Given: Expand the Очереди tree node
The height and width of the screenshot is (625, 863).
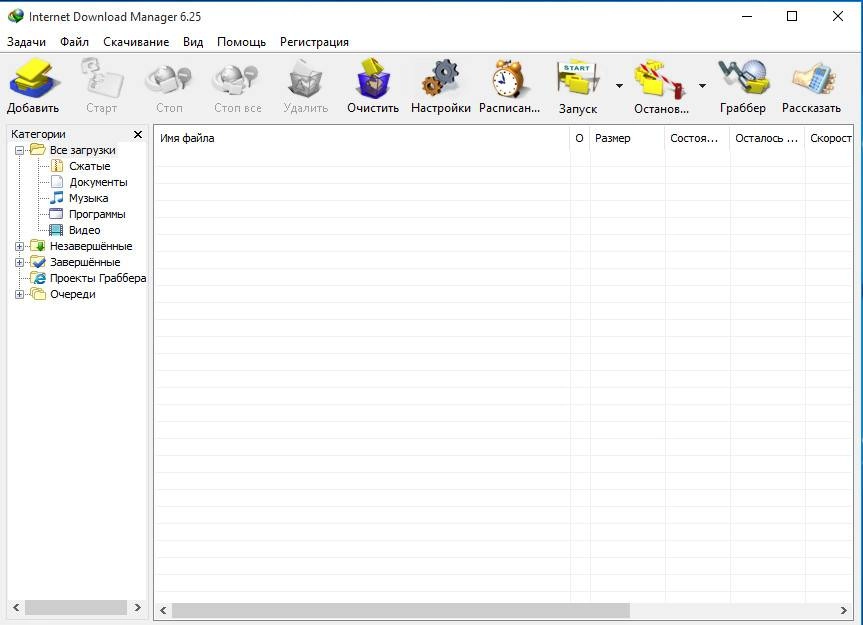Looking at the screenshot, I should tap(19, 294).
